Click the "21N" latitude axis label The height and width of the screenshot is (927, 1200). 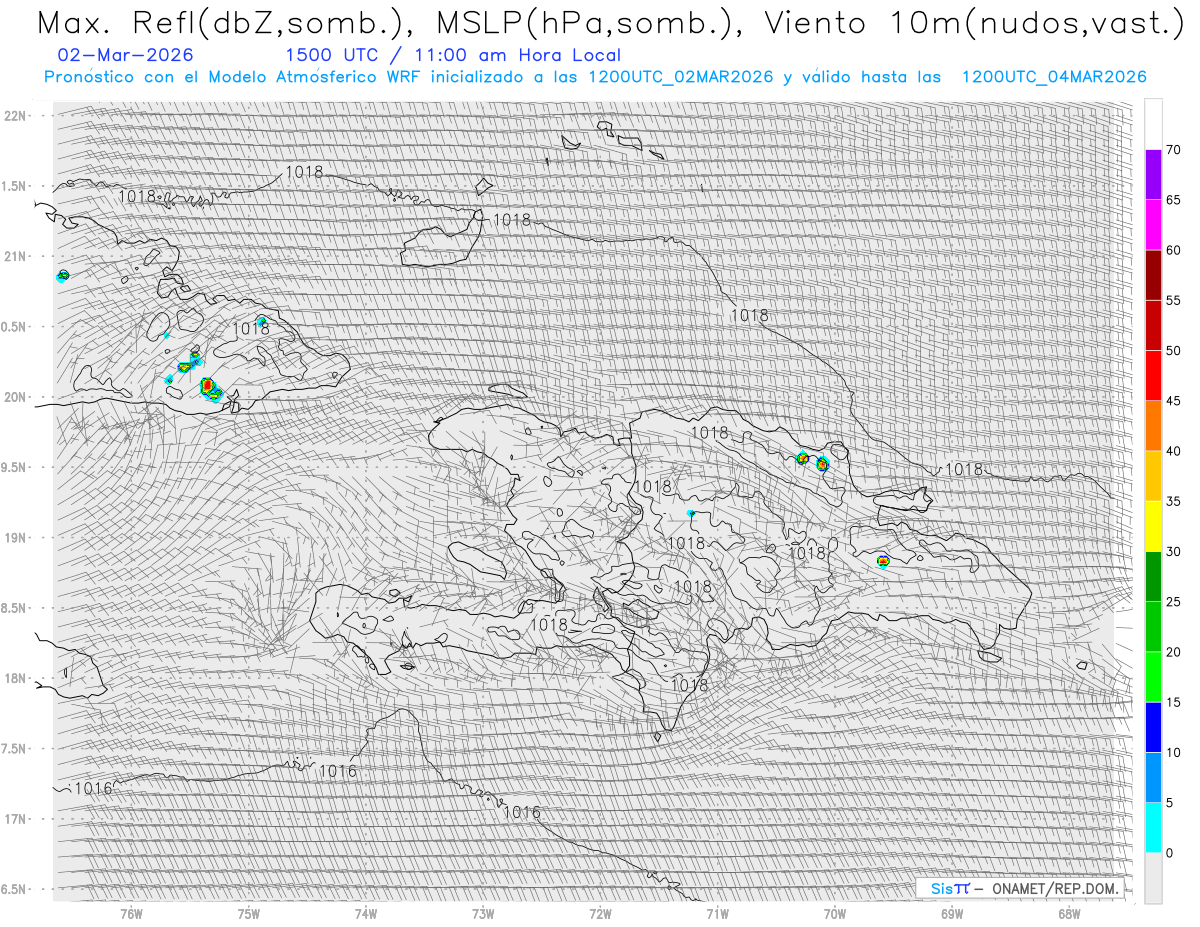(14, 256)
